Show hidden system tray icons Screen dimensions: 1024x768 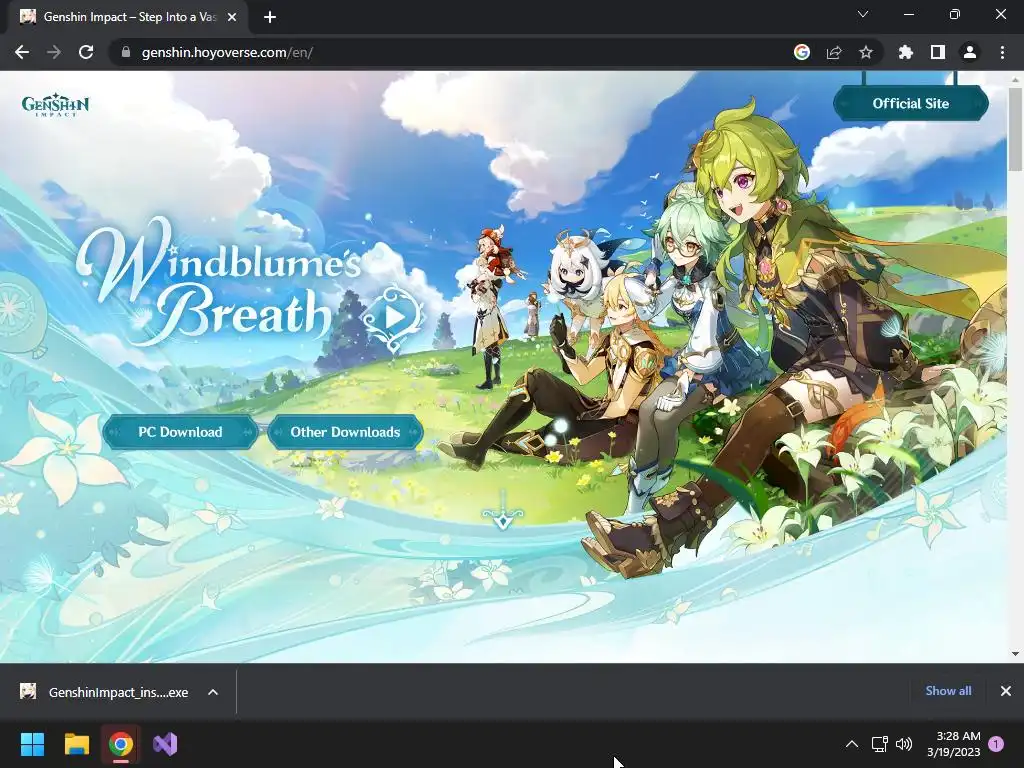point(852,744)
